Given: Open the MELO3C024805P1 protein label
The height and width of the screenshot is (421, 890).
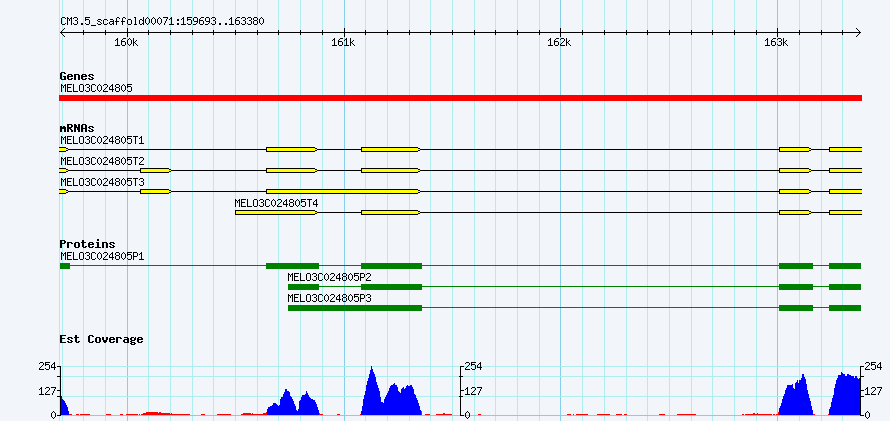Looking at the screenshot, I should [x=102, y=256].
